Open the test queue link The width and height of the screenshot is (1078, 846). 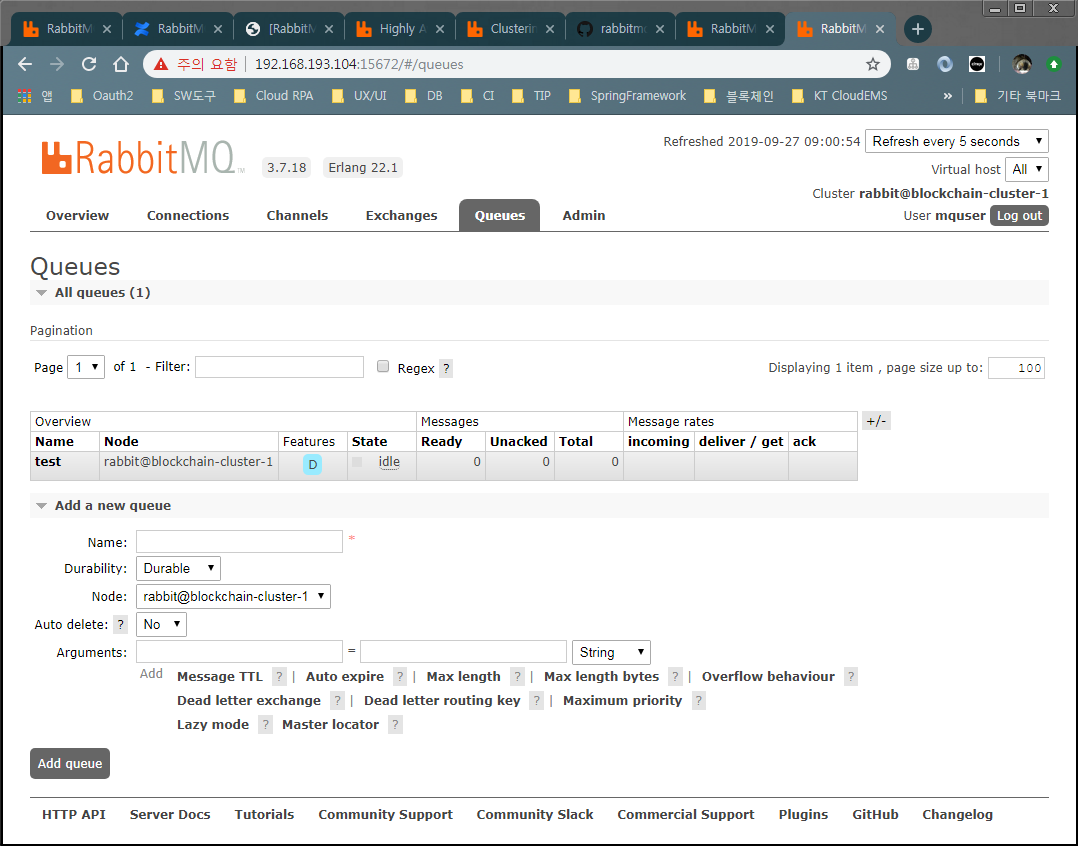48,462
